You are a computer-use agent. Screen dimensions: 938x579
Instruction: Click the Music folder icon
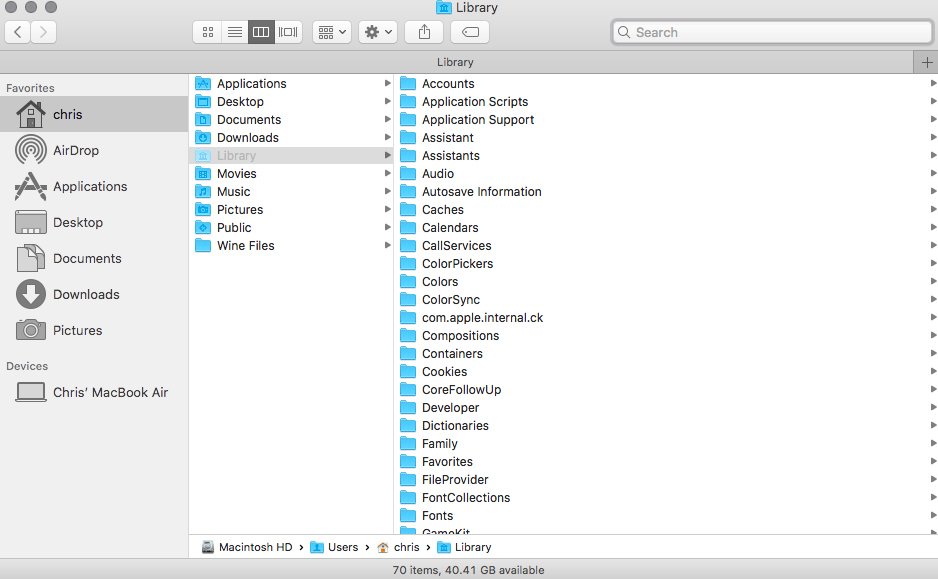point(203,191)
